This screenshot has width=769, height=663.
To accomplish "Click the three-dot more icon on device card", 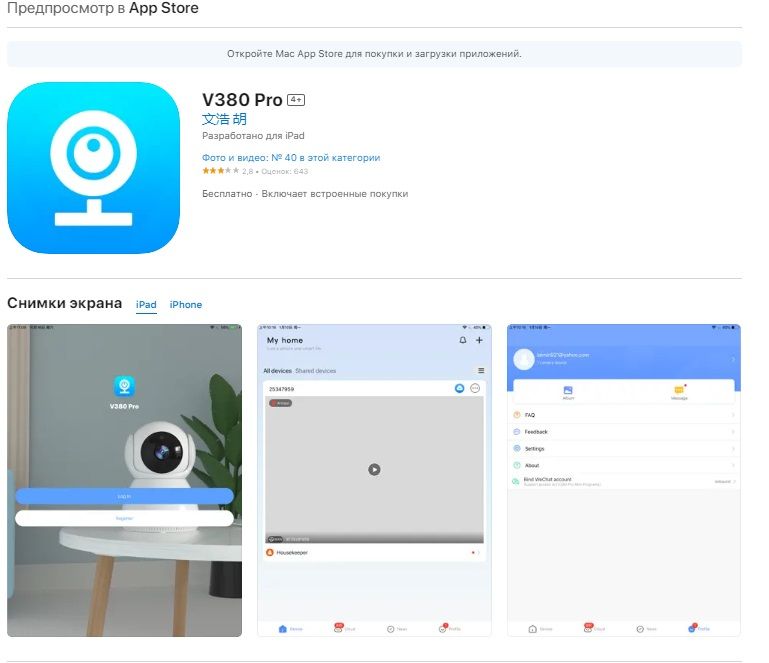I will pyautogui.click(x=475, y=388).
